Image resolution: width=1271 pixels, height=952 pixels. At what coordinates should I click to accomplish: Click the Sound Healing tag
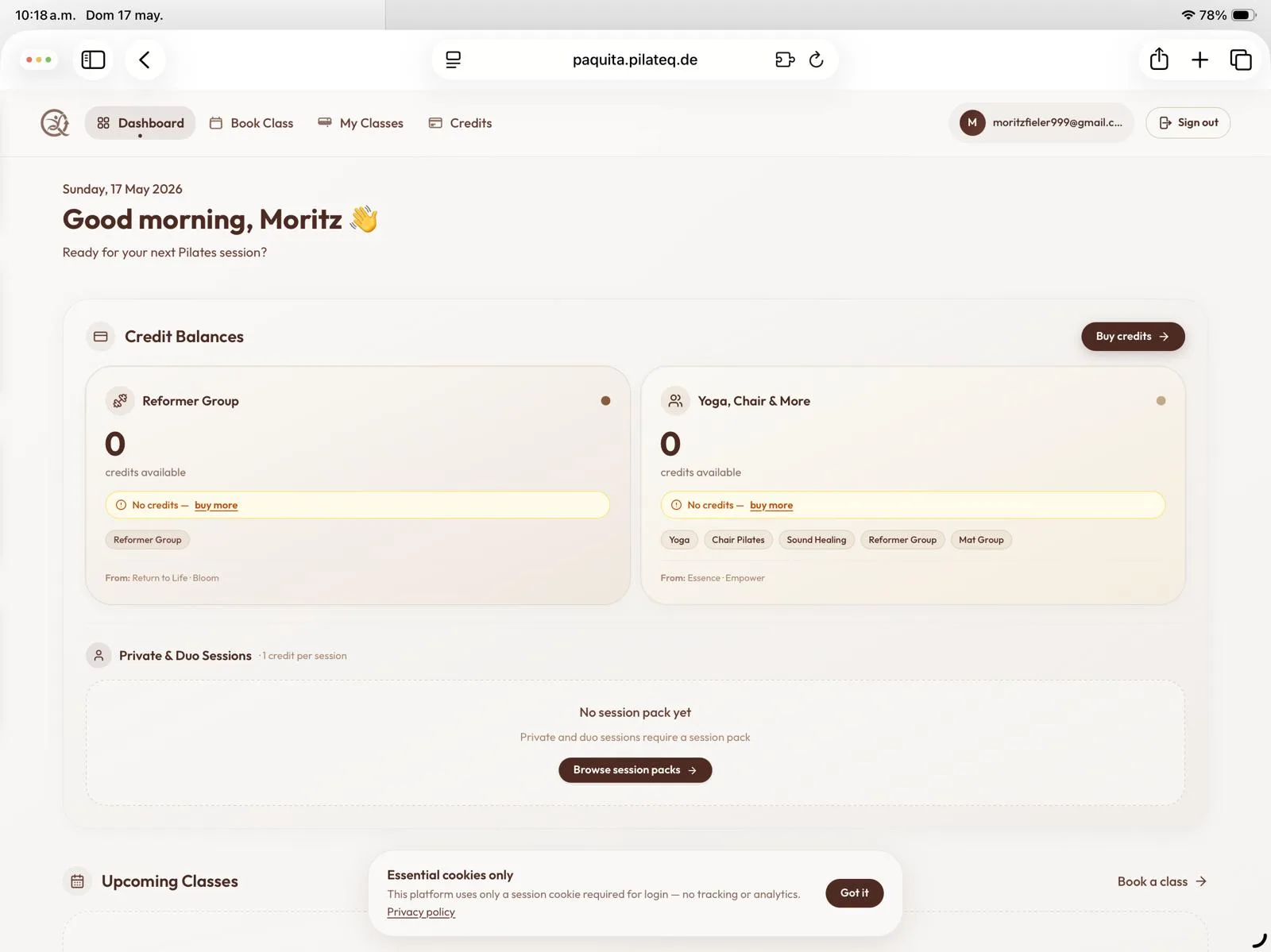coord(817,540)
